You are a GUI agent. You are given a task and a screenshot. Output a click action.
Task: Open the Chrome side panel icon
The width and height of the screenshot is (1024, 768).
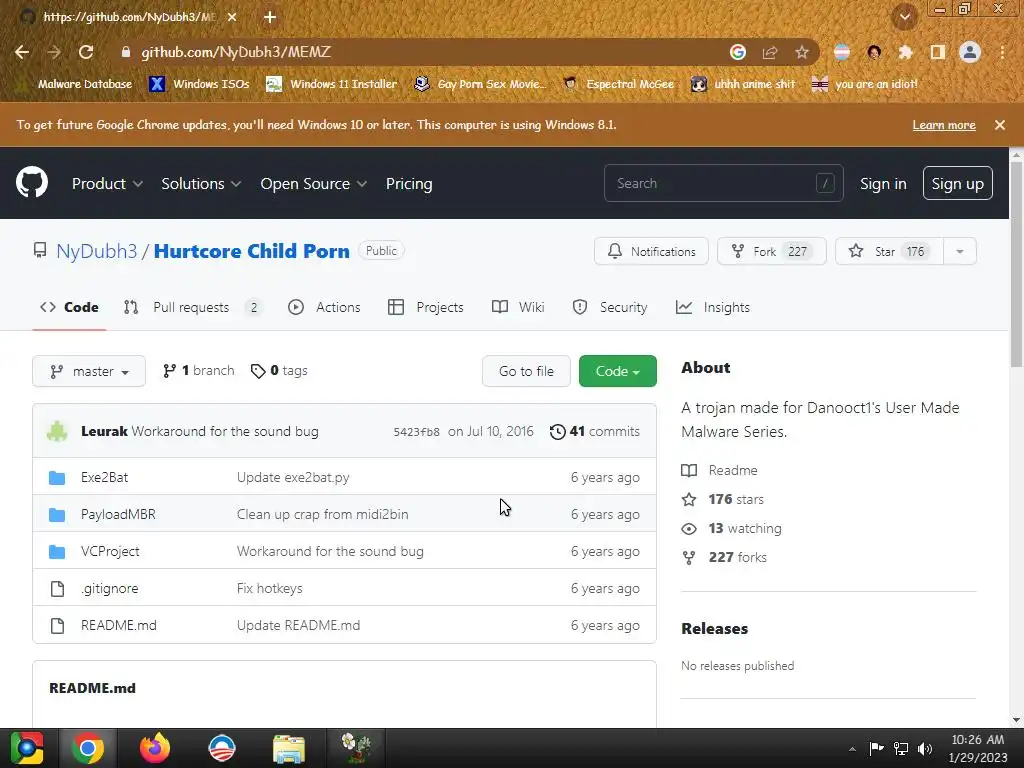coord(938,52)
